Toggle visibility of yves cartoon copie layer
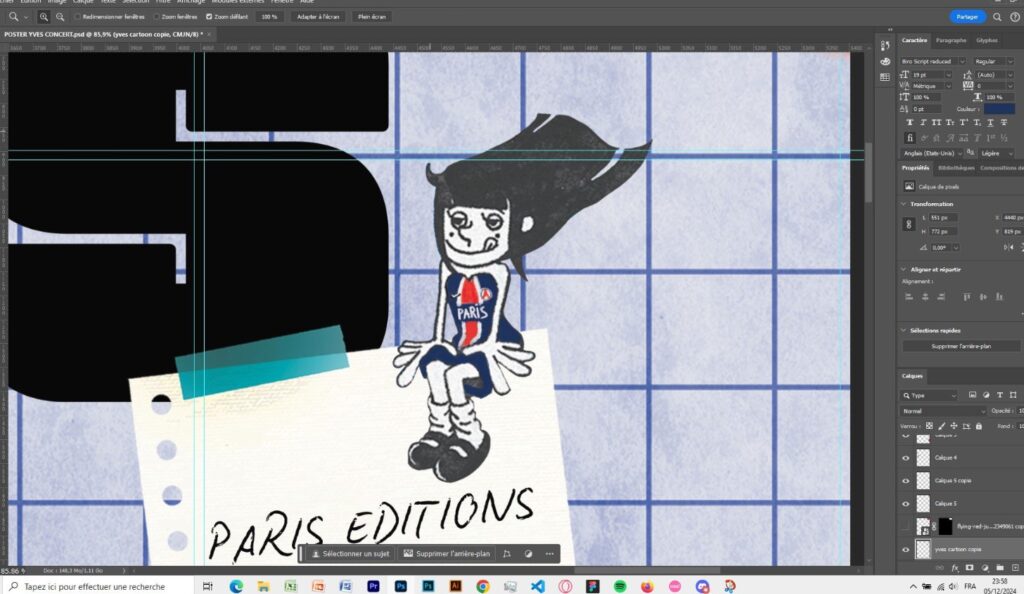 906,549
